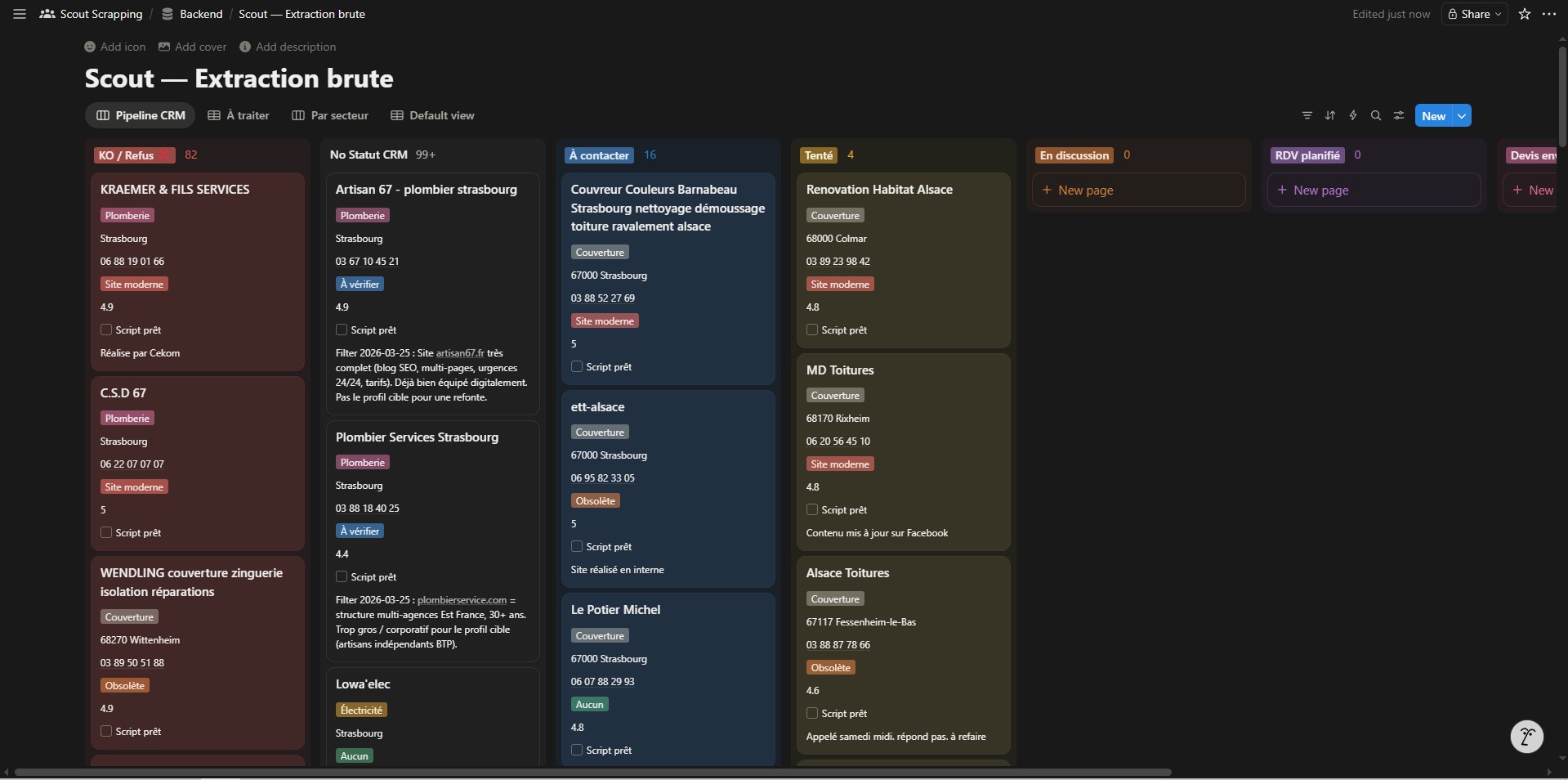Switch to the Default view tab
This screenshot has width=1568, height=780.
click(x=432, y=115)
